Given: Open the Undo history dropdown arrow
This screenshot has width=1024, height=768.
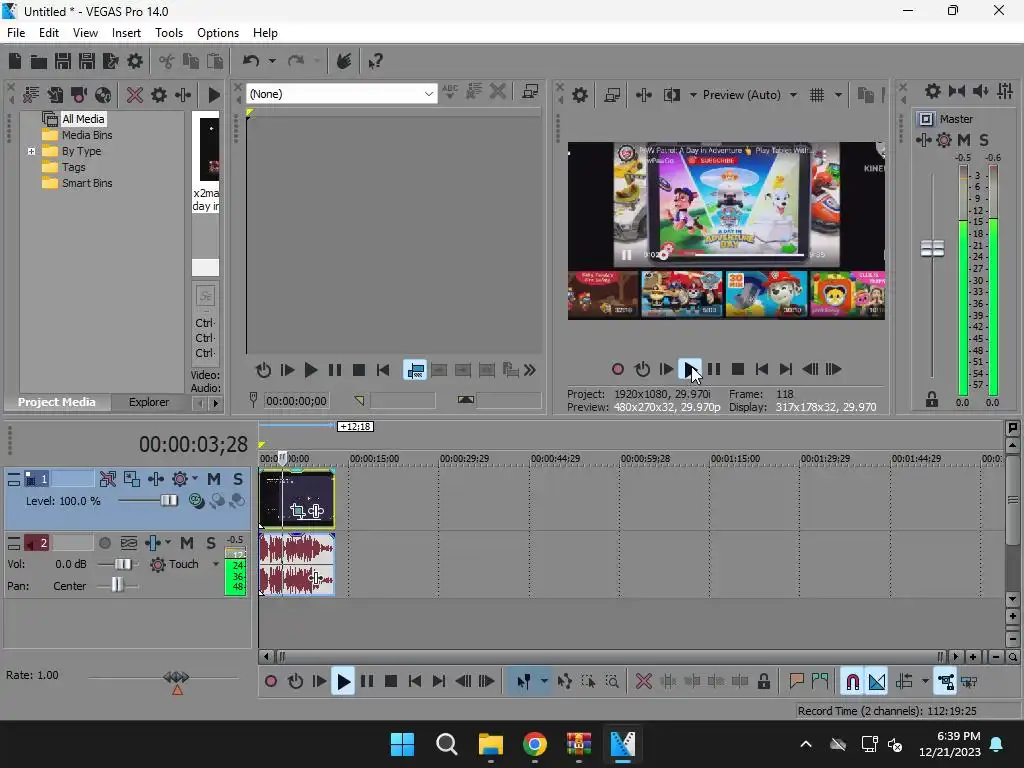Looking at the screenshot, I should click(272, 61).
